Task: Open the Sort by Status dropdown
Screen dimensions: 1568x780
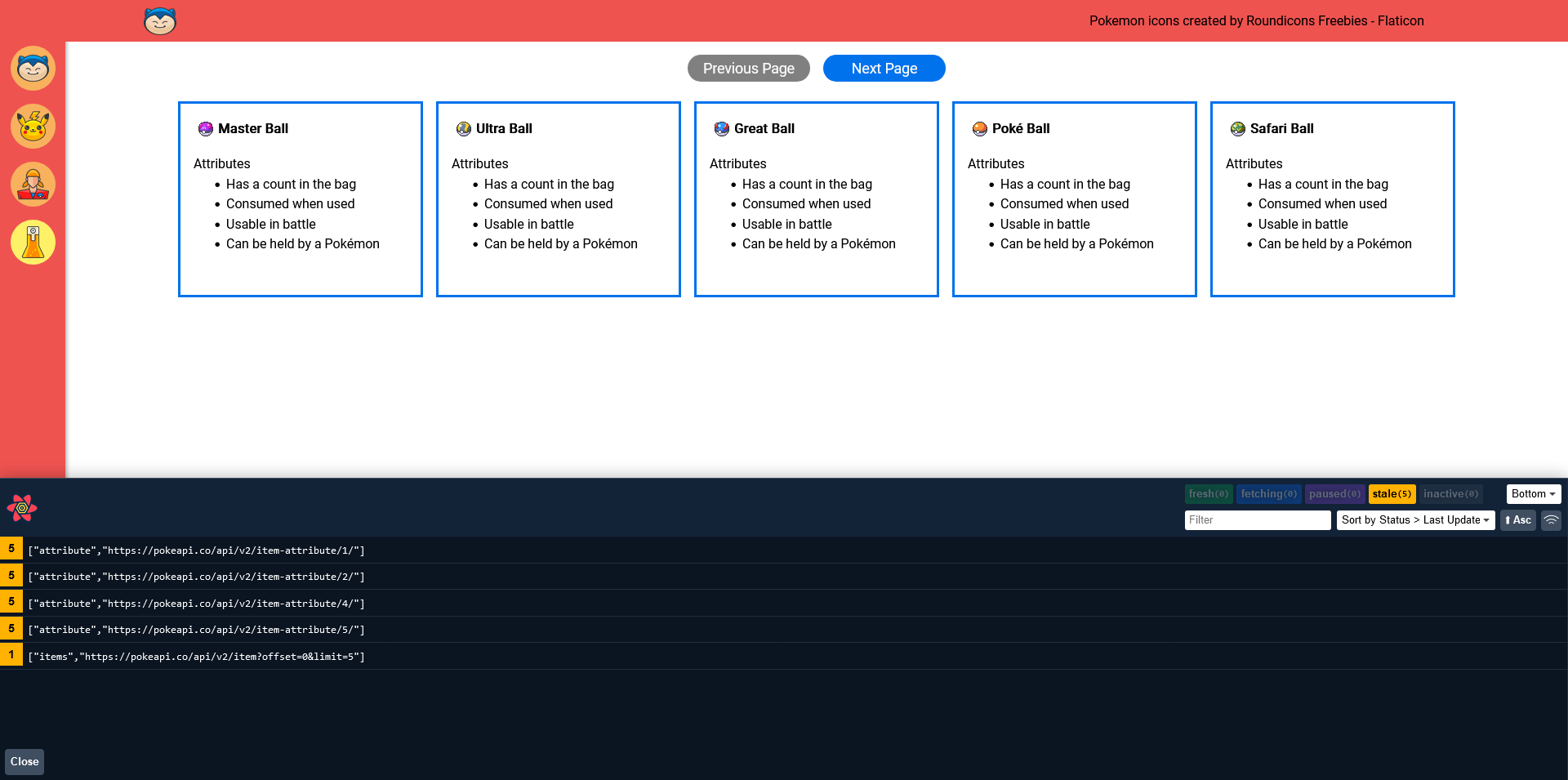Action: (x=1416, y=520)
